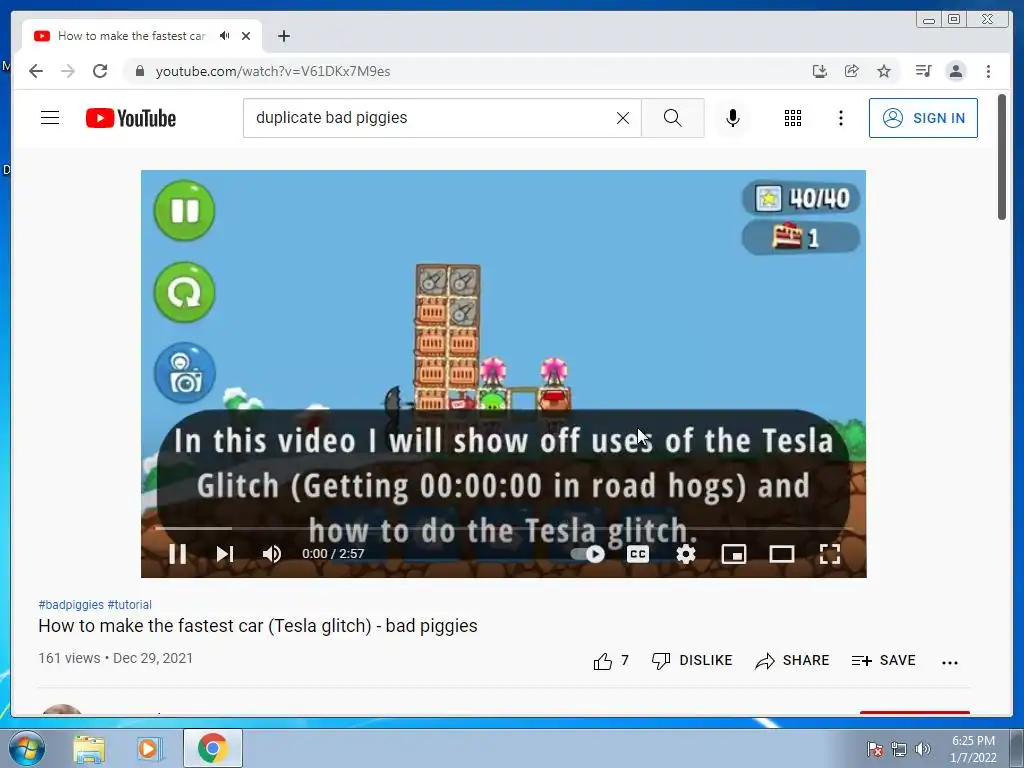The width and height of the screenshot is (1024, 768).
Task: Open Chrome profile avatar
Action: 955,71
